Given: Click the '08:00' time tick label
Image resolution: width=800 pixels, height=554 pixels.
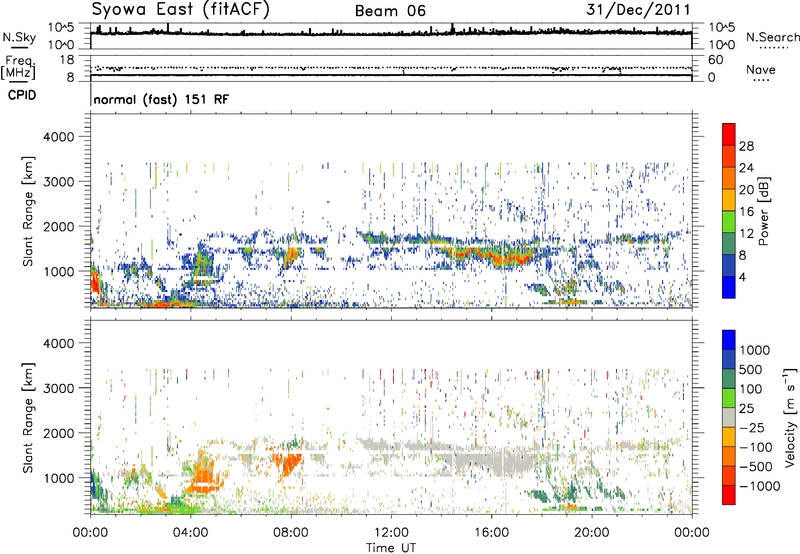Looking at the screenshot, I should tap(290, 533).
